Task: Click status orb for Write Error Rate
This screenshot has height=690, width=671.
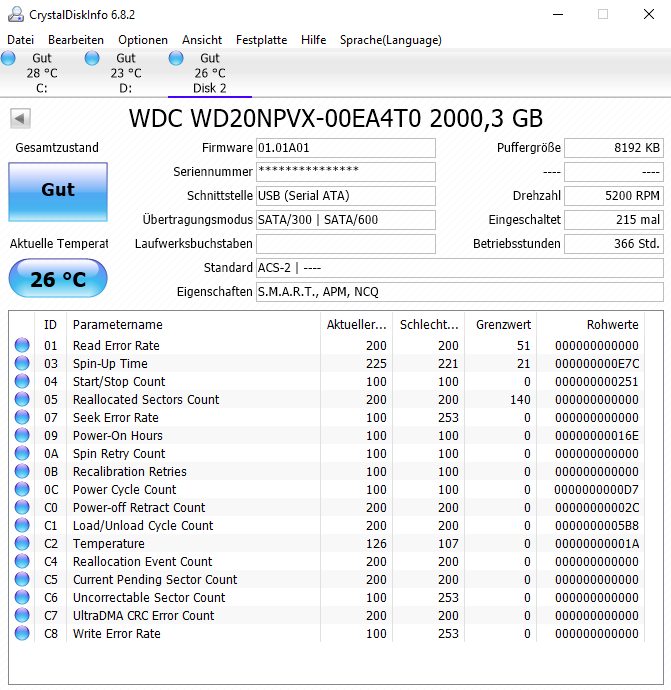Action: click(22, 634)
